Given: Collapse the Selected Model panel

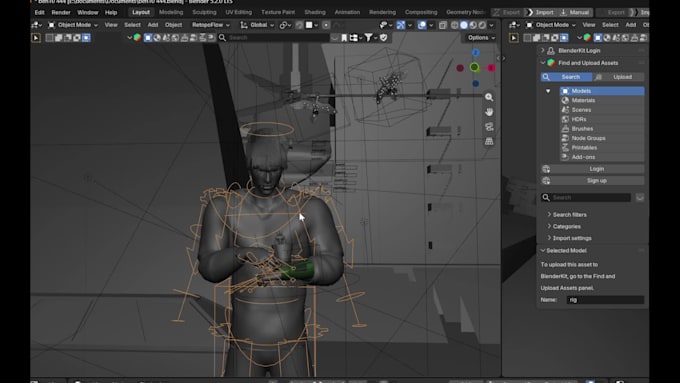Looking at the screenshot, I should coord(543,250).
